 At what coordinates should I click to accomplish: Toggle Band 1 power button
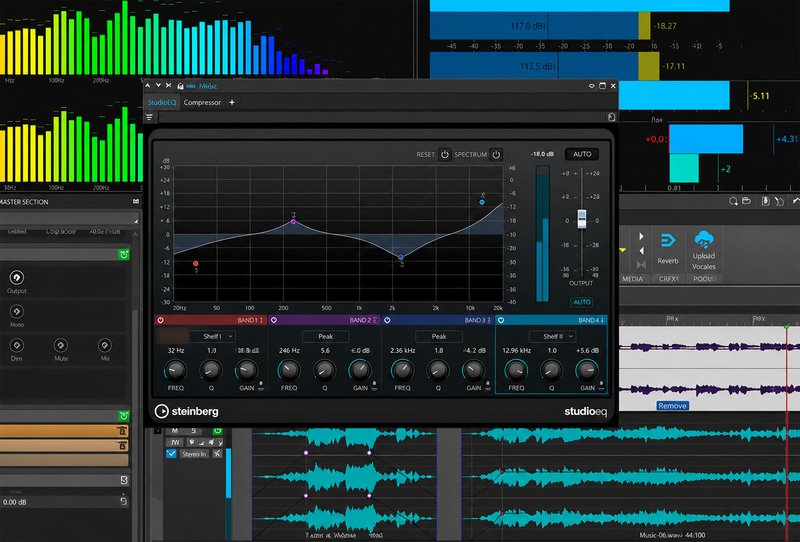(161, 320)
